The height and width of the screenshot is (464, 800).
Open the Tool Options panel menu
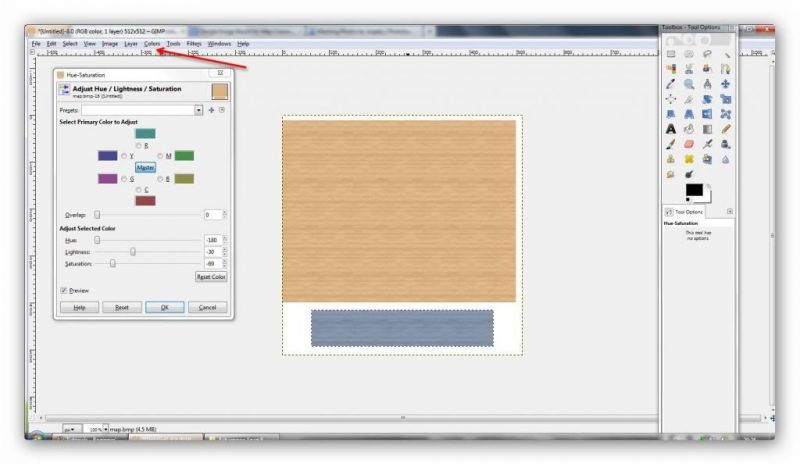pos(730,212)
